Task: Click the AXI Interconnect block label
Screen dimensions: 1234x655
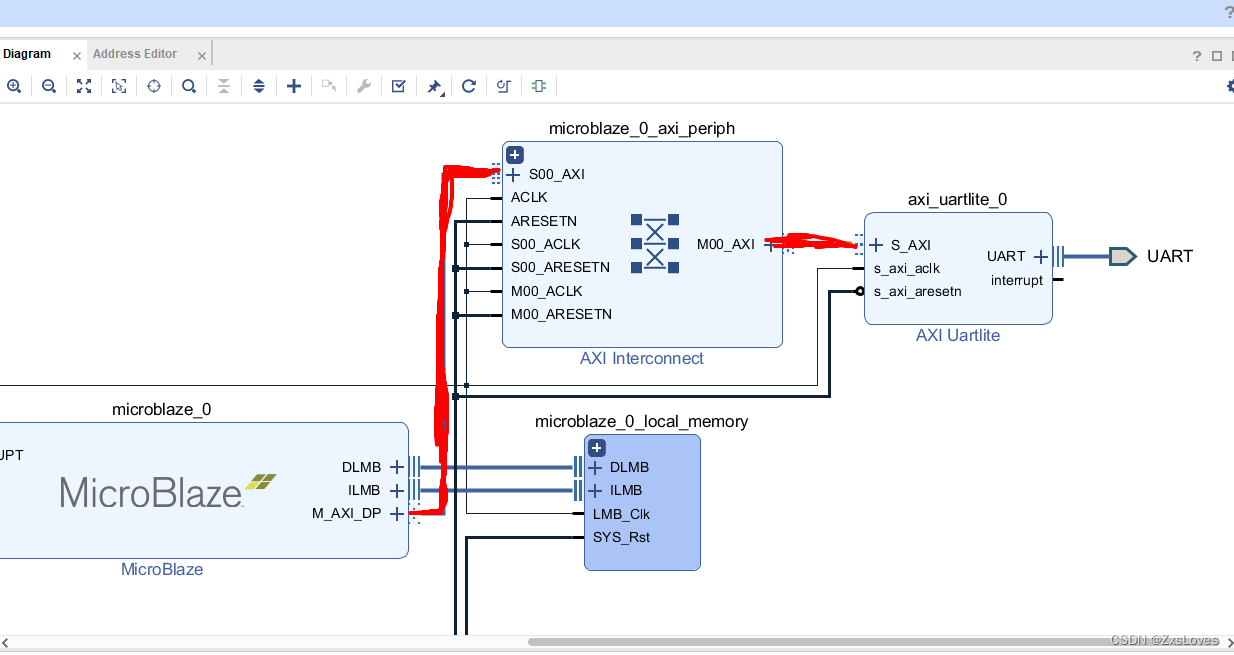Action: (x=642, y=358)
